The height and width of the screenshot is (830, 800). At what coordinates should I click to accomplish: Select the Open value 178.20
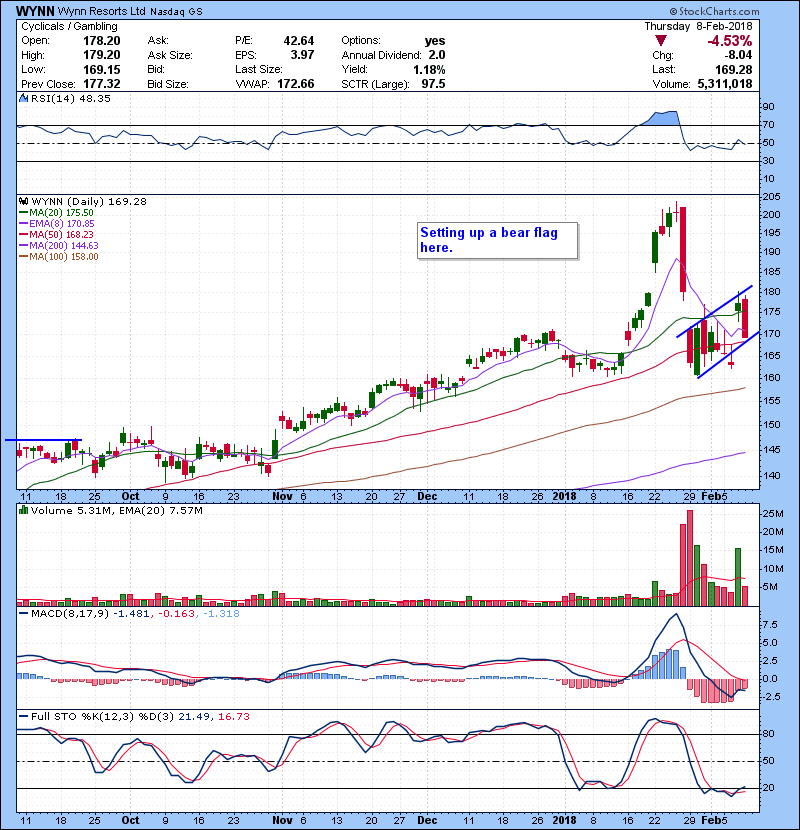[x=102, y=41]
